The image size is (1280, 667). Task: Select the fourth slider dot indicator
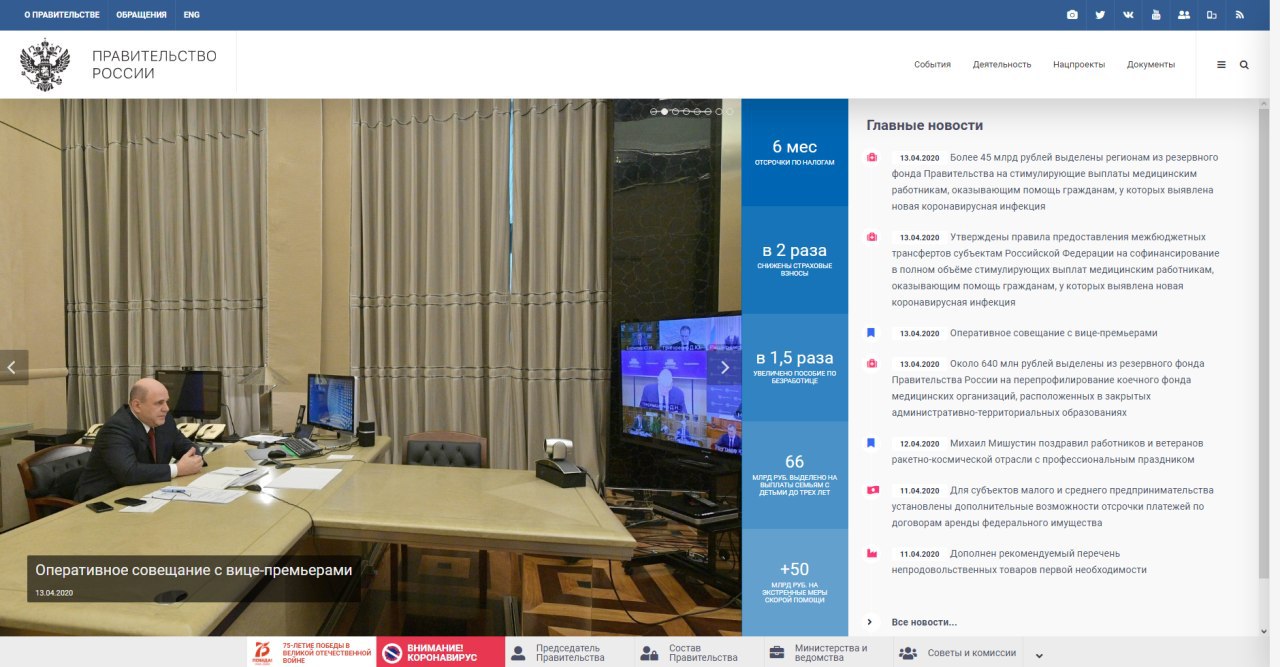pos(686,112)
